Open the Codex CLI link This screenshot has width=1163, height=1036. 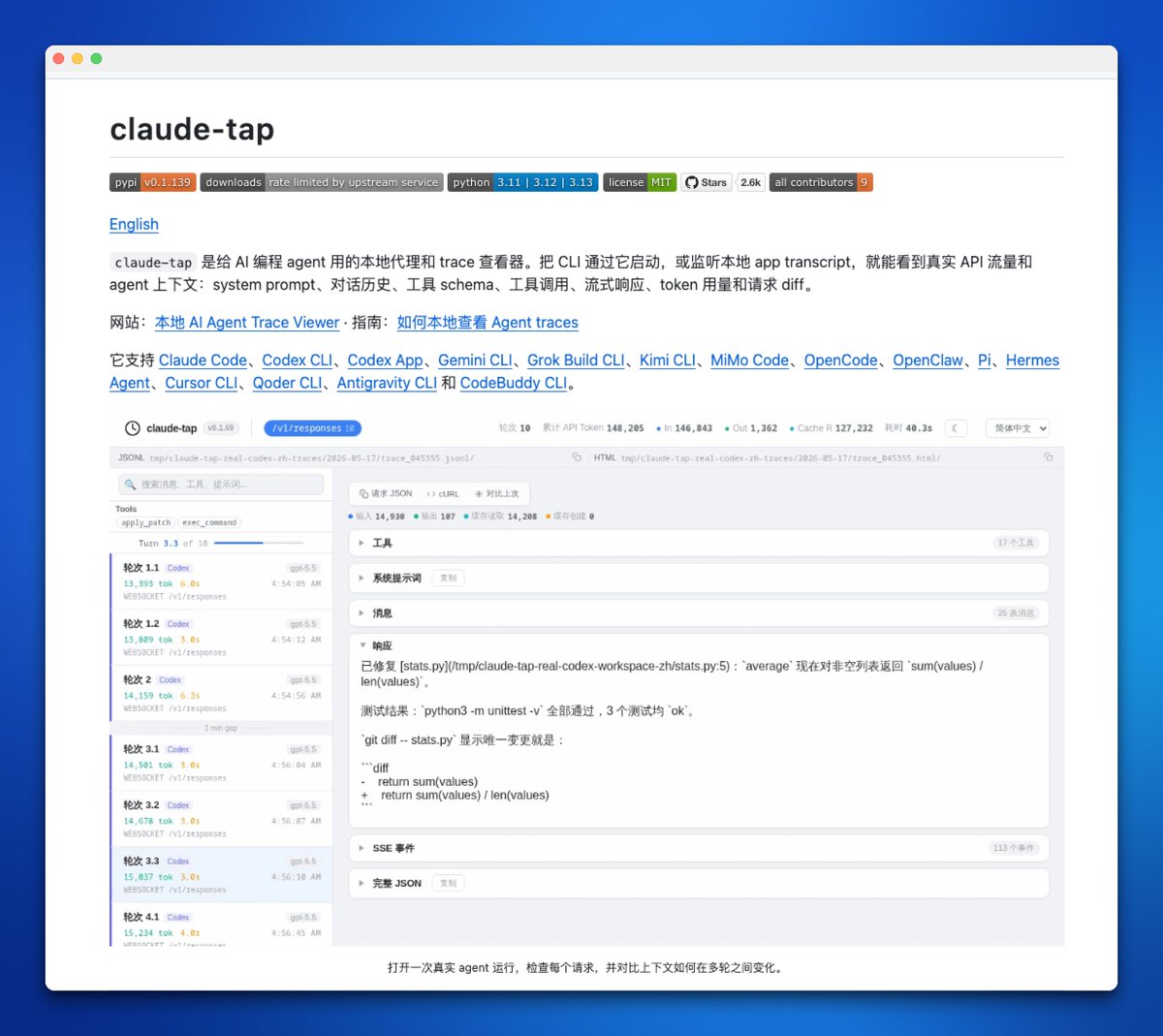click(297, 361)
